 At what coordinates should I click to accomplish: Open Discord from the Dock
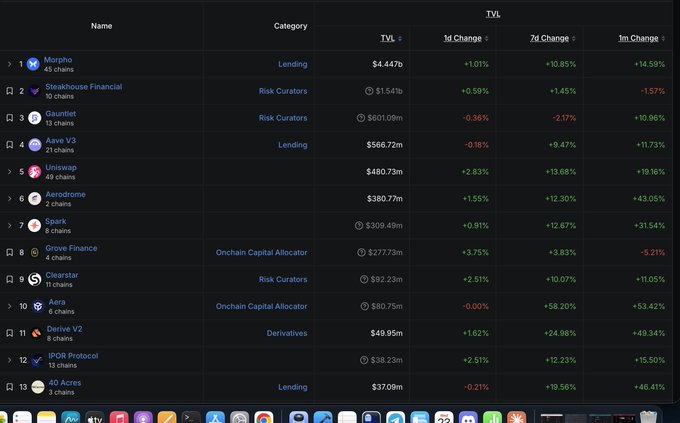click(468, 417)
